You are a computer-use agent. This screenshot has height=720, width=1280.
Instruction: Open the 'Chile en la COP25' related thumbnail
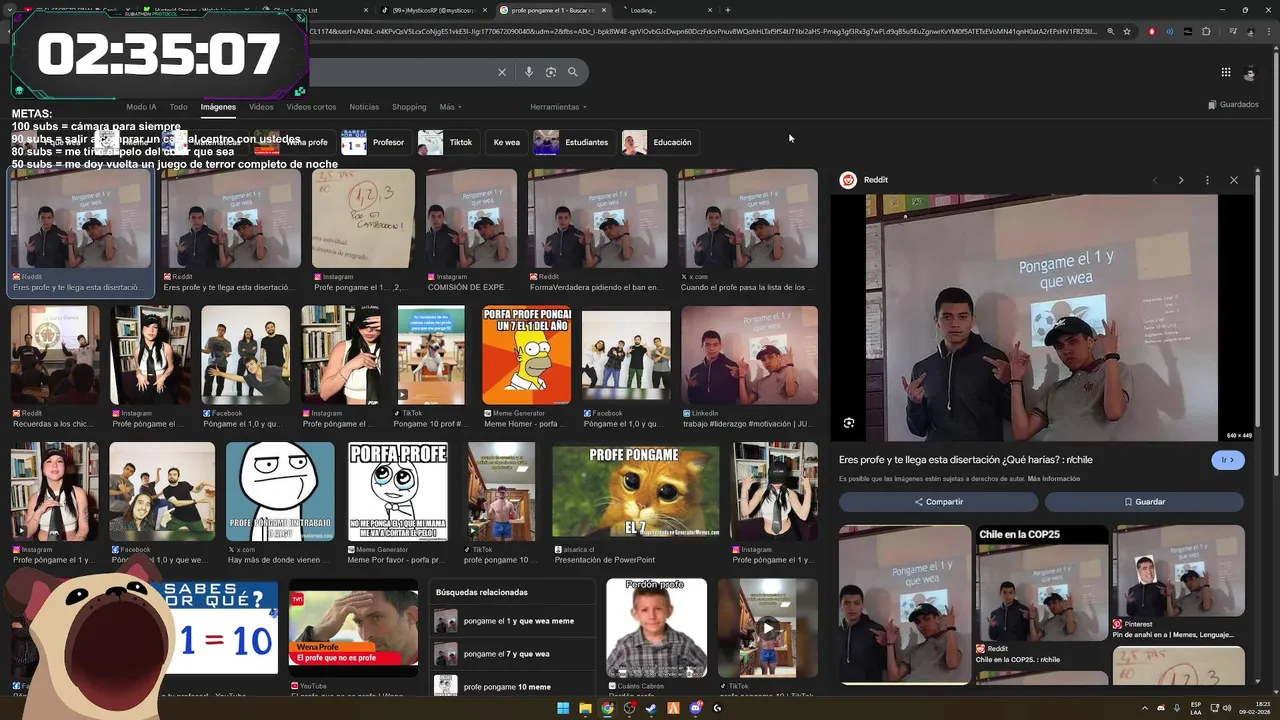[x=1042, y=584]
